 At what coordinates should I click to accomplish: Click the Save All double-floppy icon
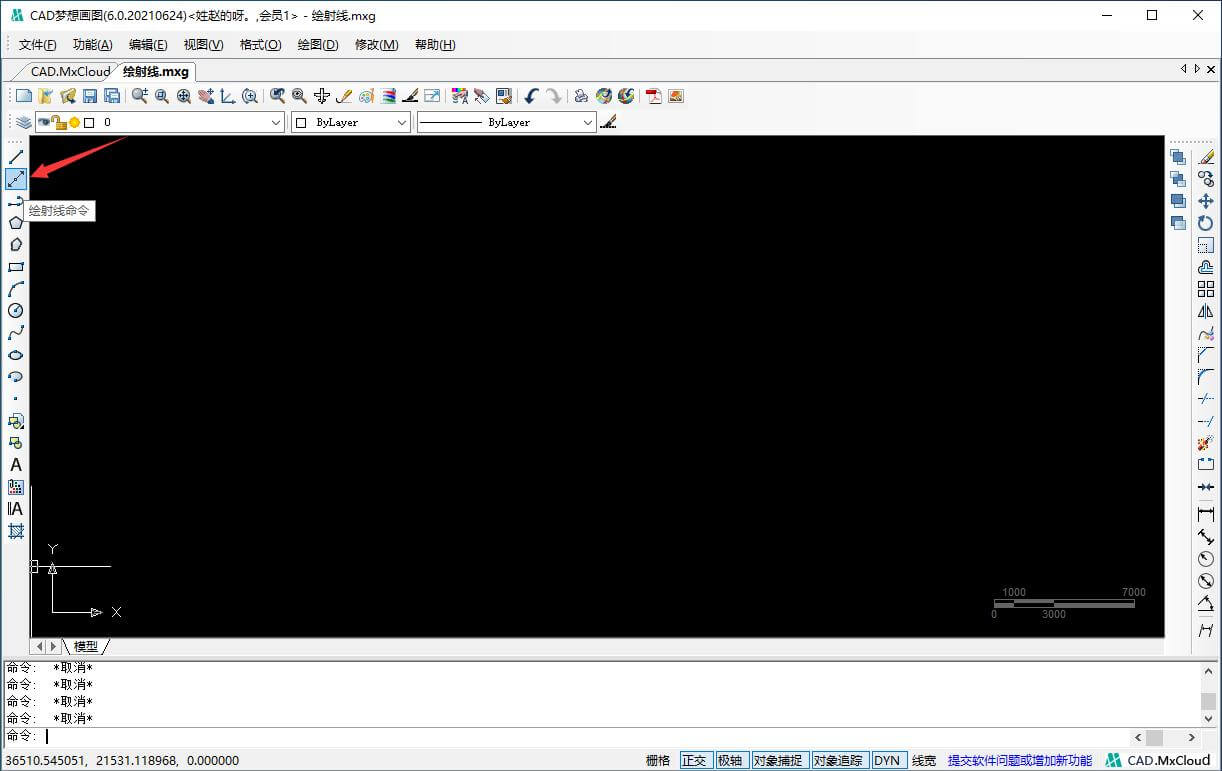click(x=112, y=96)
